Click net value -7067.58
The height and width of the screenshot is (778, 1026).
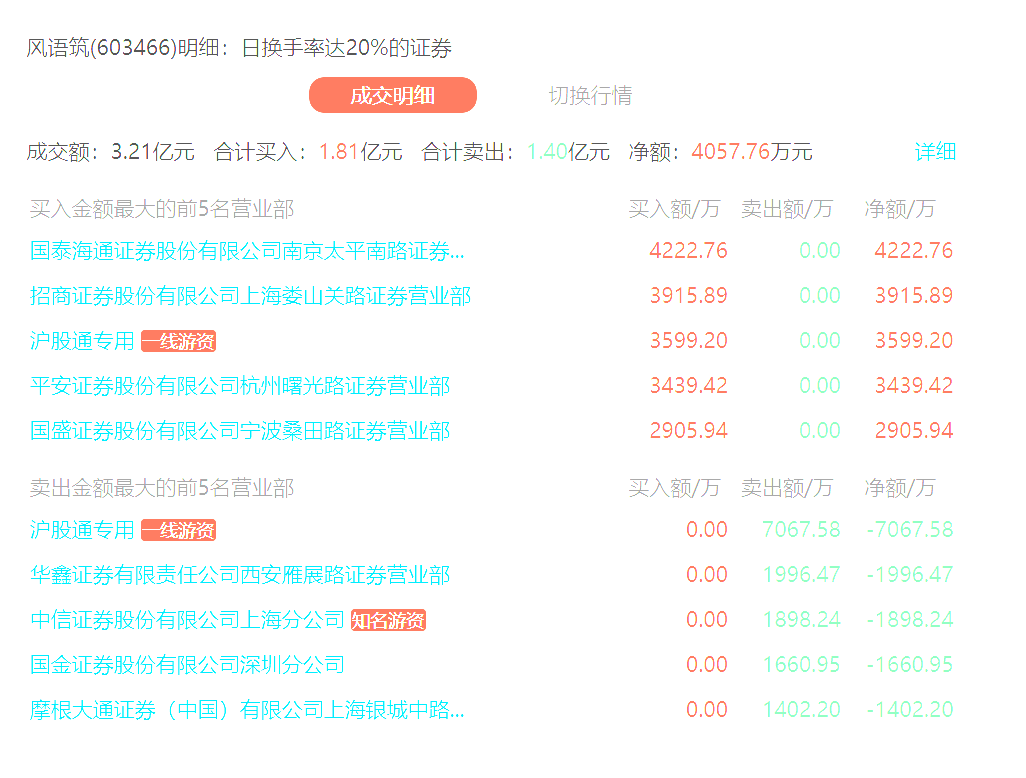click(910, 529)
